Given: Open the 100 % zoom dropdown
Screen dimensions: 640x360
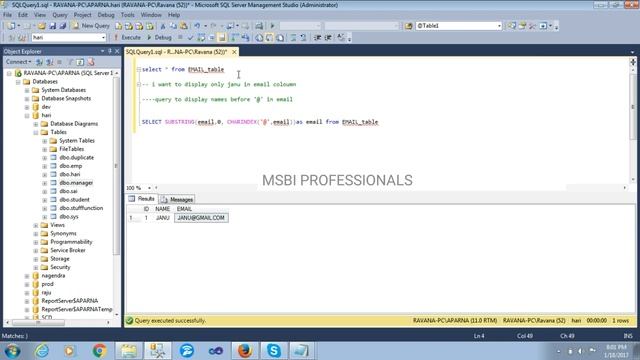Looking at the screenshot, I should pyautogui.click(x=149, y=188).
